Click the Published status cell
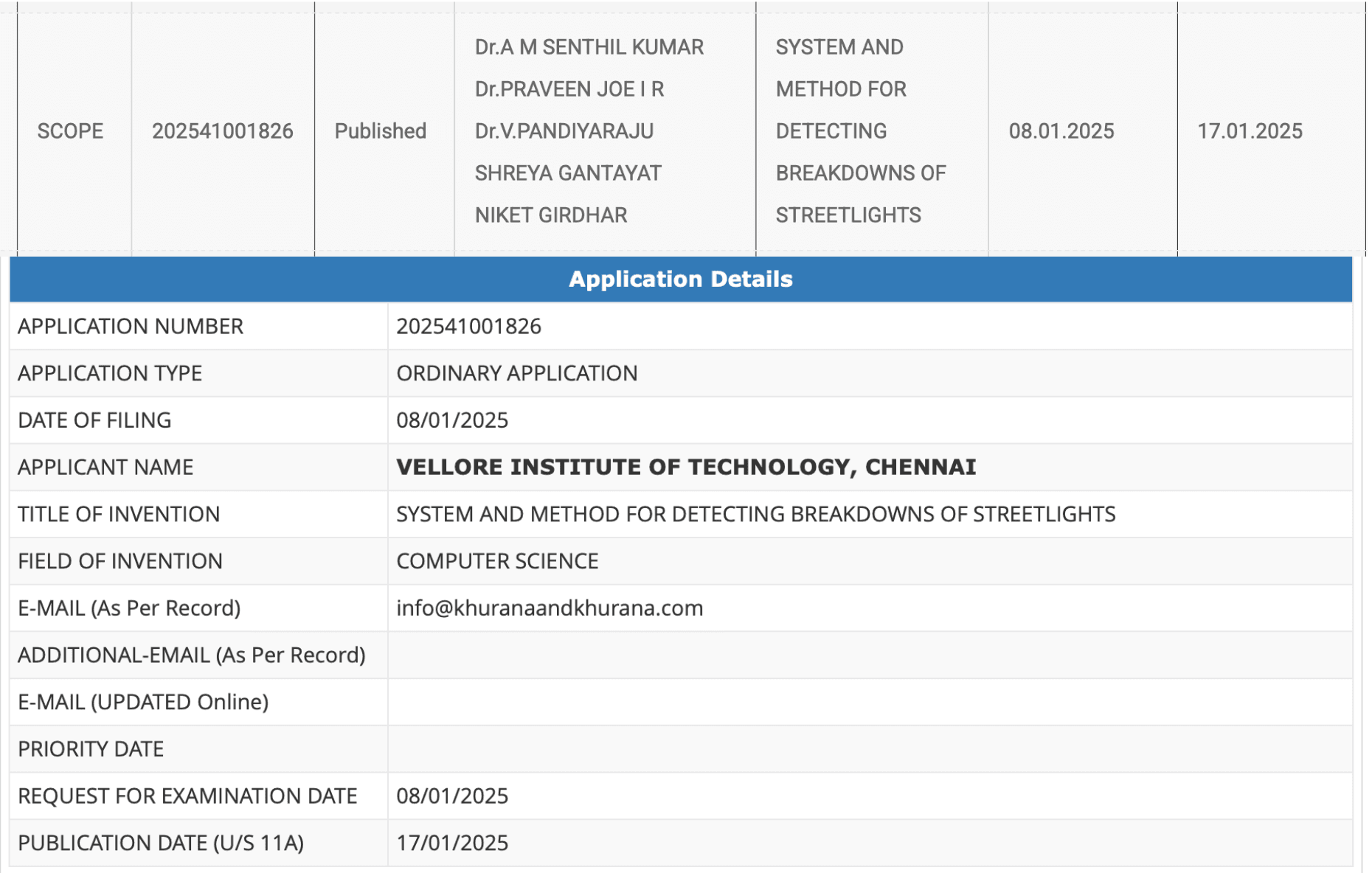The width and height of the screenshot is (1372, 873). pyautogui.click(x=380, y=131)
